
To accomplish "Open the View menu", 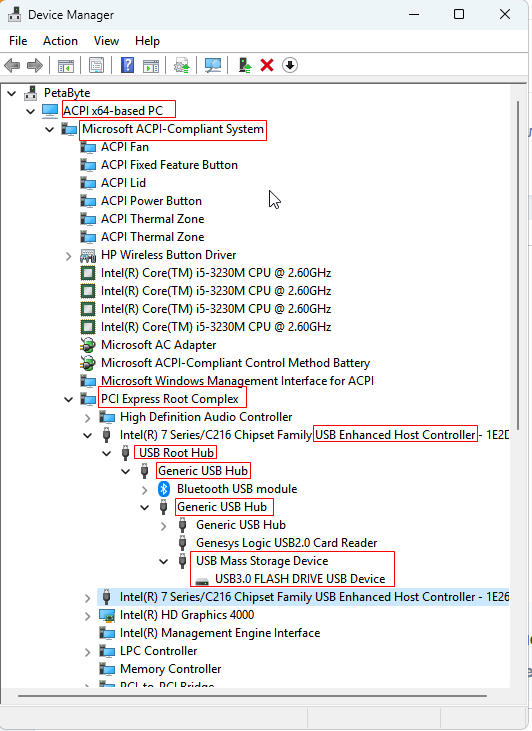I will (106, 41).
